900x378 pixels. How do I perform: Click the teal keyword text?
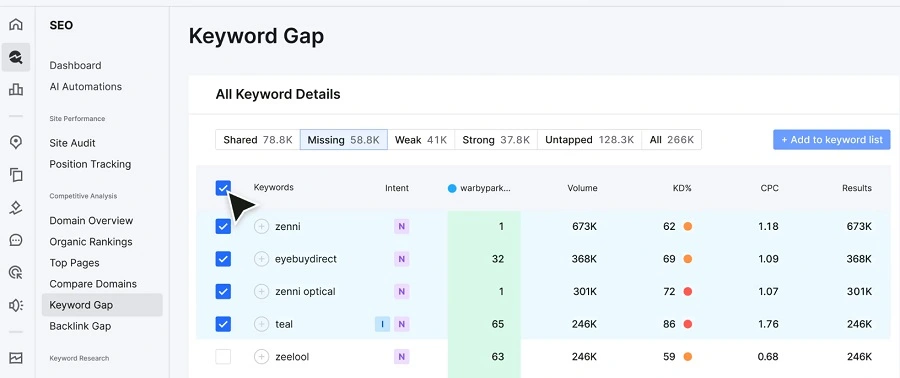284,324
